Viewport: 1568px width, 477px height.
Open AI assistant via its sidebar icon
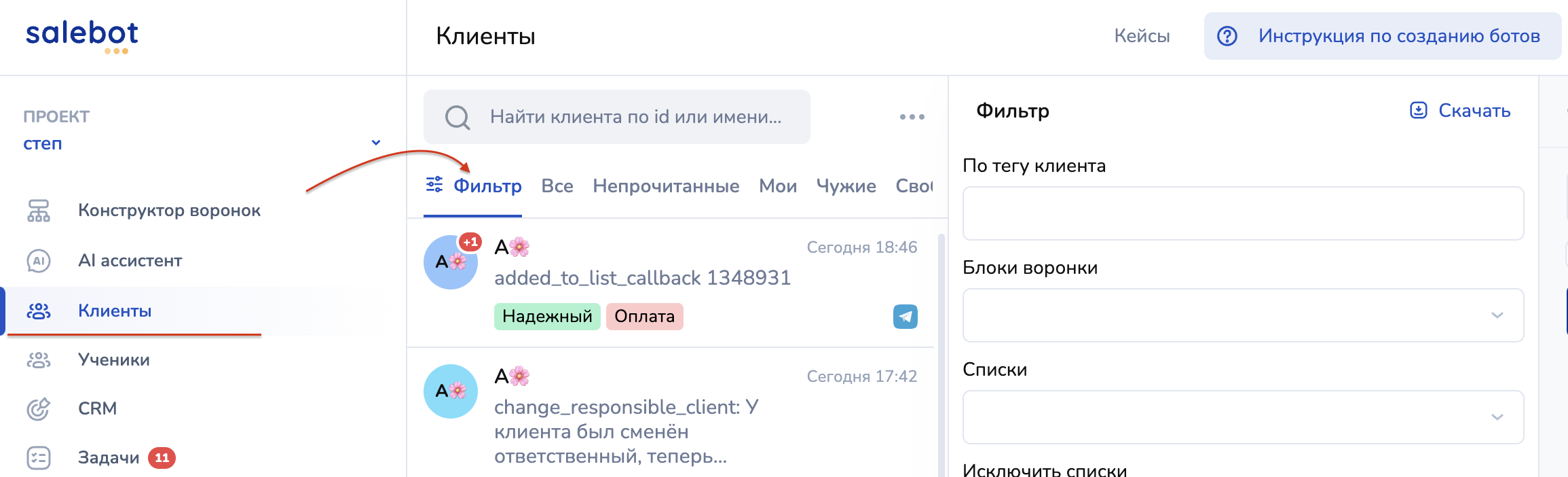pyautogui.click(x=39, y=261)
